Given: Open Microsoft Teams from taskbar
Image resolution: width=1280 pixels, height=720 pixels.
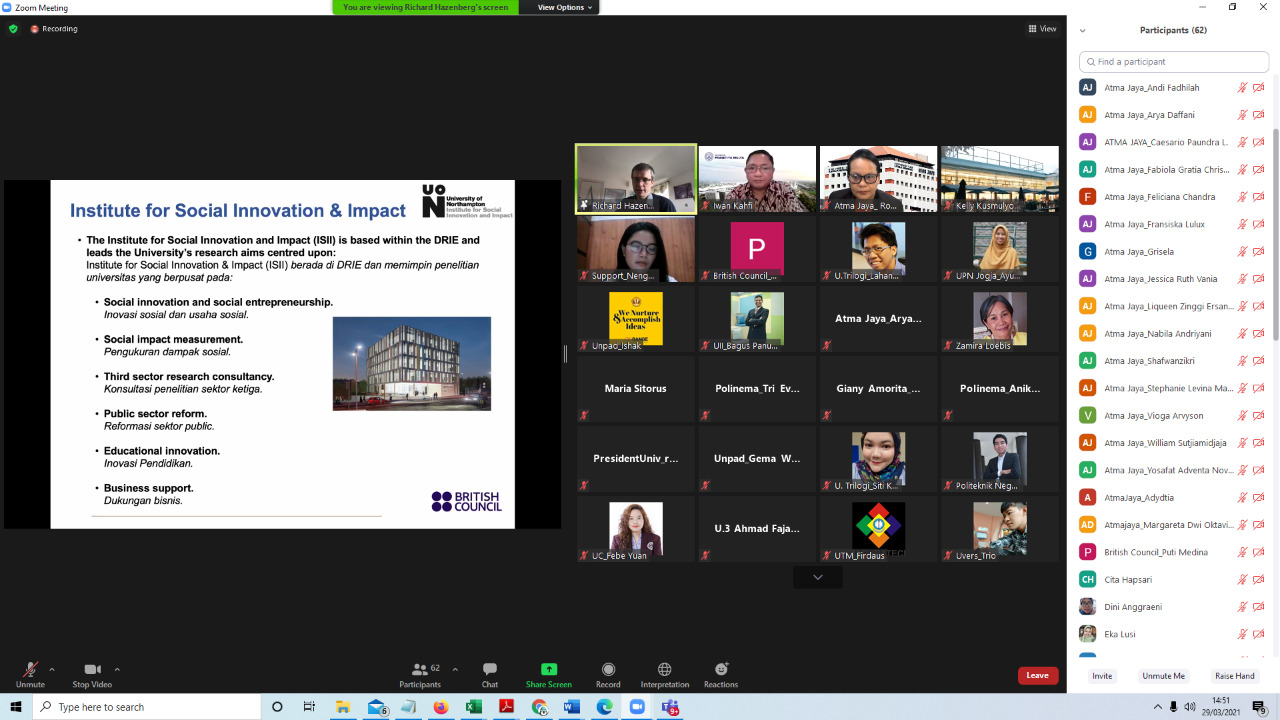Looking at the screenshot, I should [x=670, y=707].
